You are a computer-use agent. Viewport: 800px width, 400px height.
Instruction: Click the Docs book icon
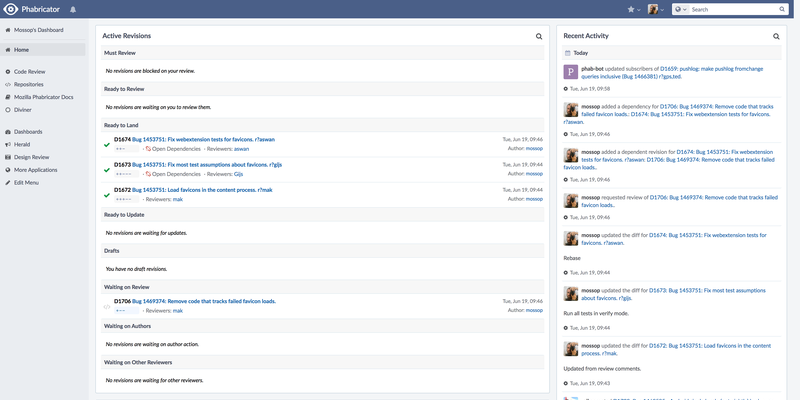tap(8, 97)
